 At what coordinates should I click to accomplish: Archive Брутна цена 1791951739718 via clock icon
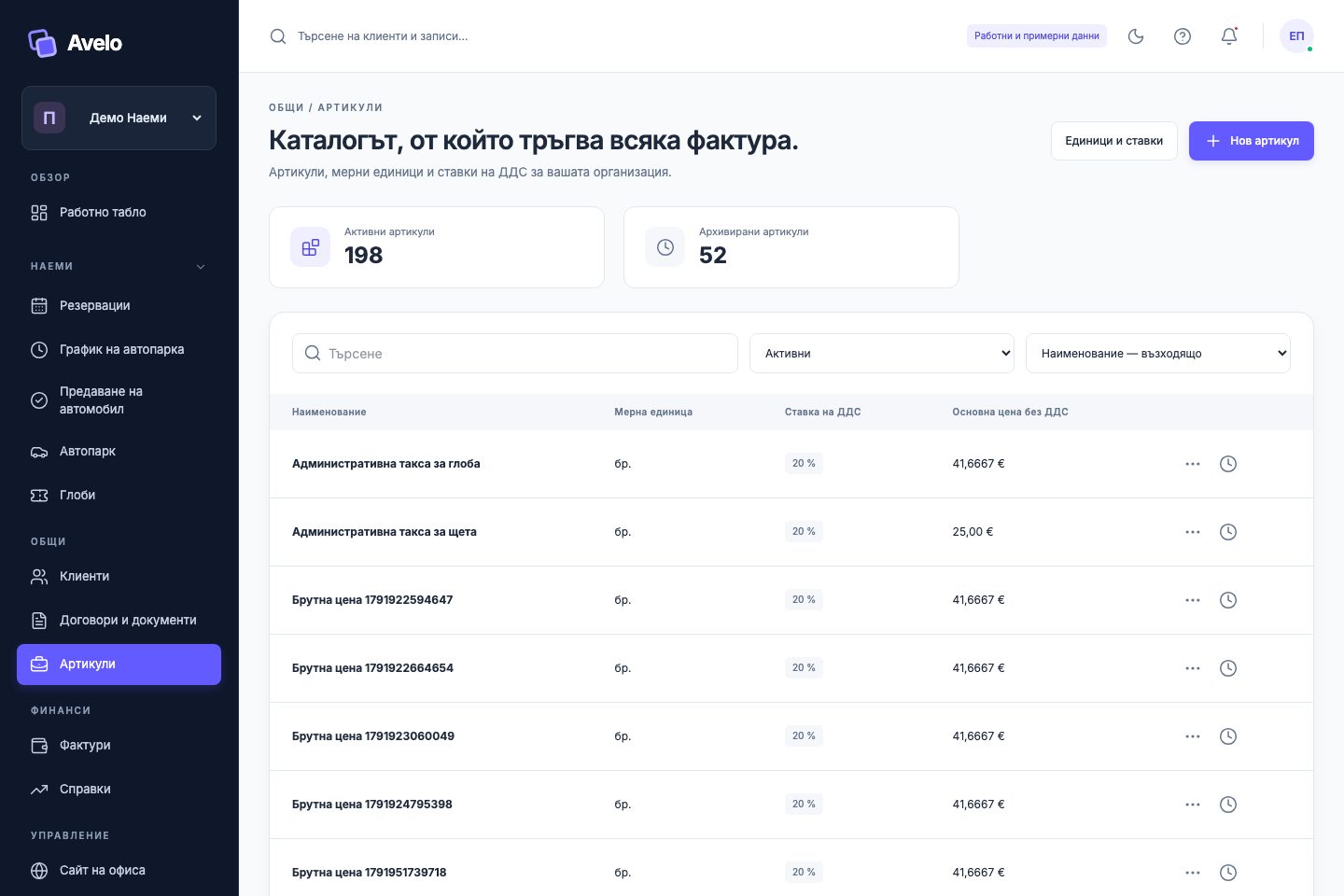(x=1228, y=873)
